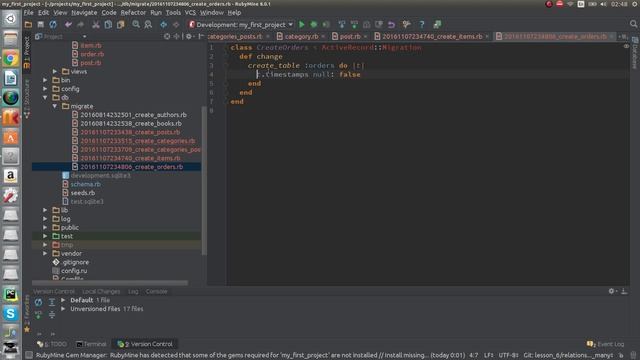Click the Run with Coverage icon

tap(326, 25)
